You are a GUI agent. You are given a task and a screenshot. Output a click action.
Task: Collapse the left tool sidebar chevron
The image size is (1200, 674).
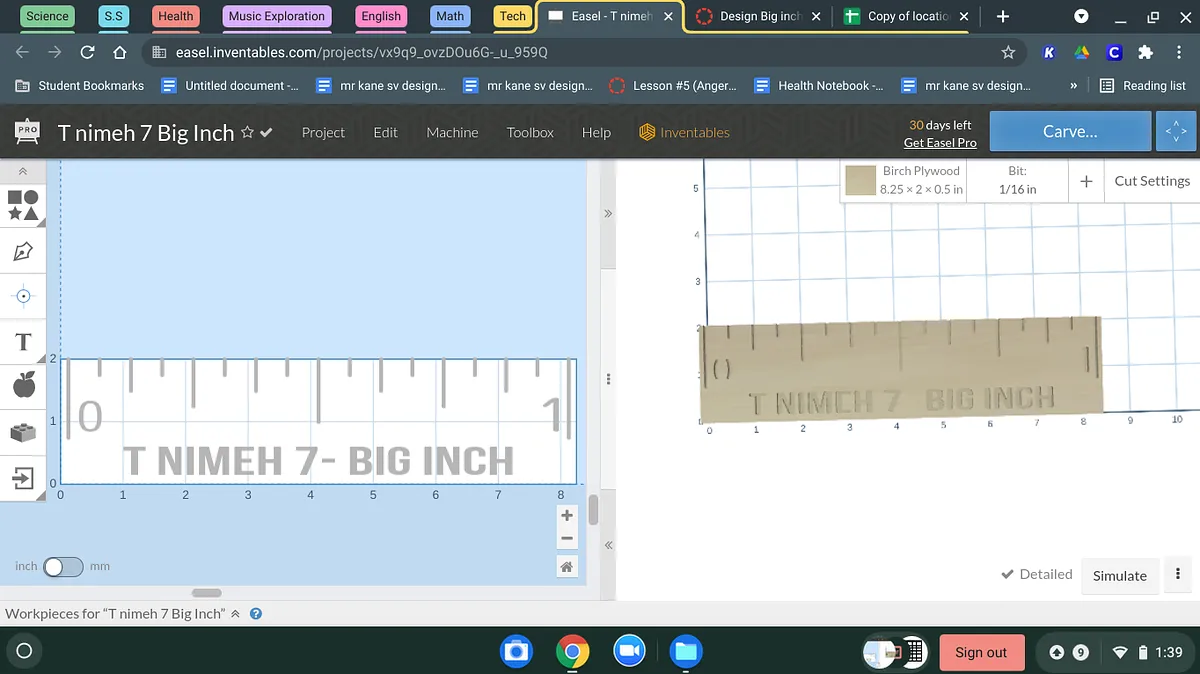23,172
